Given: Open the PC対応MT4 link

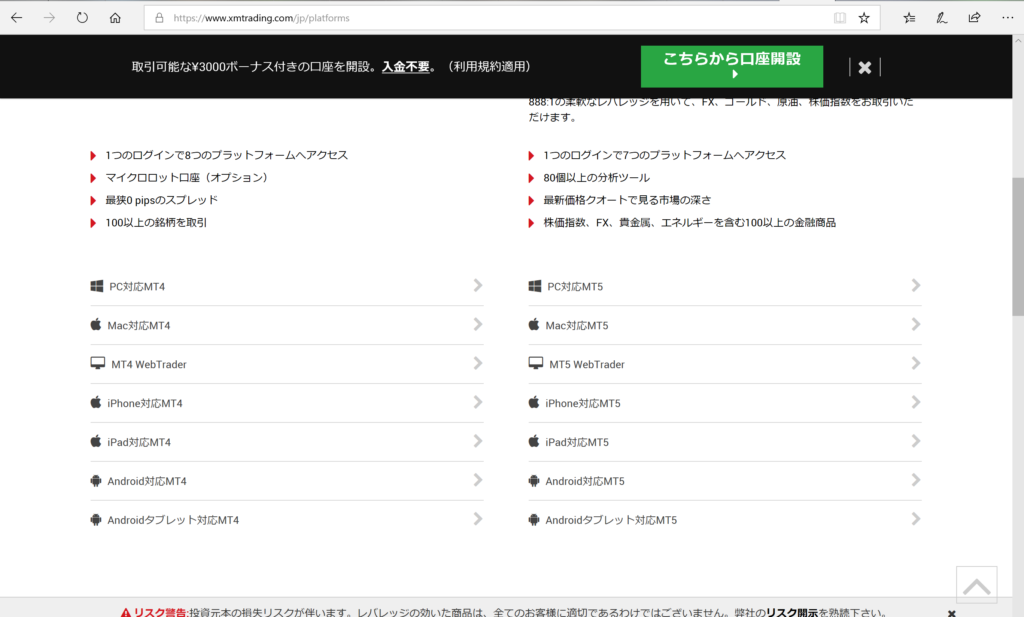Looking at the screenshot, I should [x=137, y=287].
